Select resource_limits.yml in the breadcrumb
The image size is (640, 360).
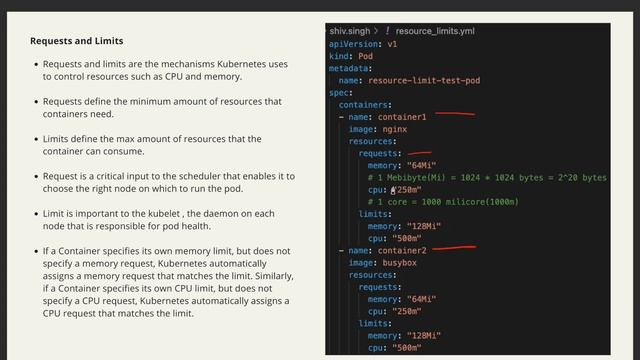point(435,31)
